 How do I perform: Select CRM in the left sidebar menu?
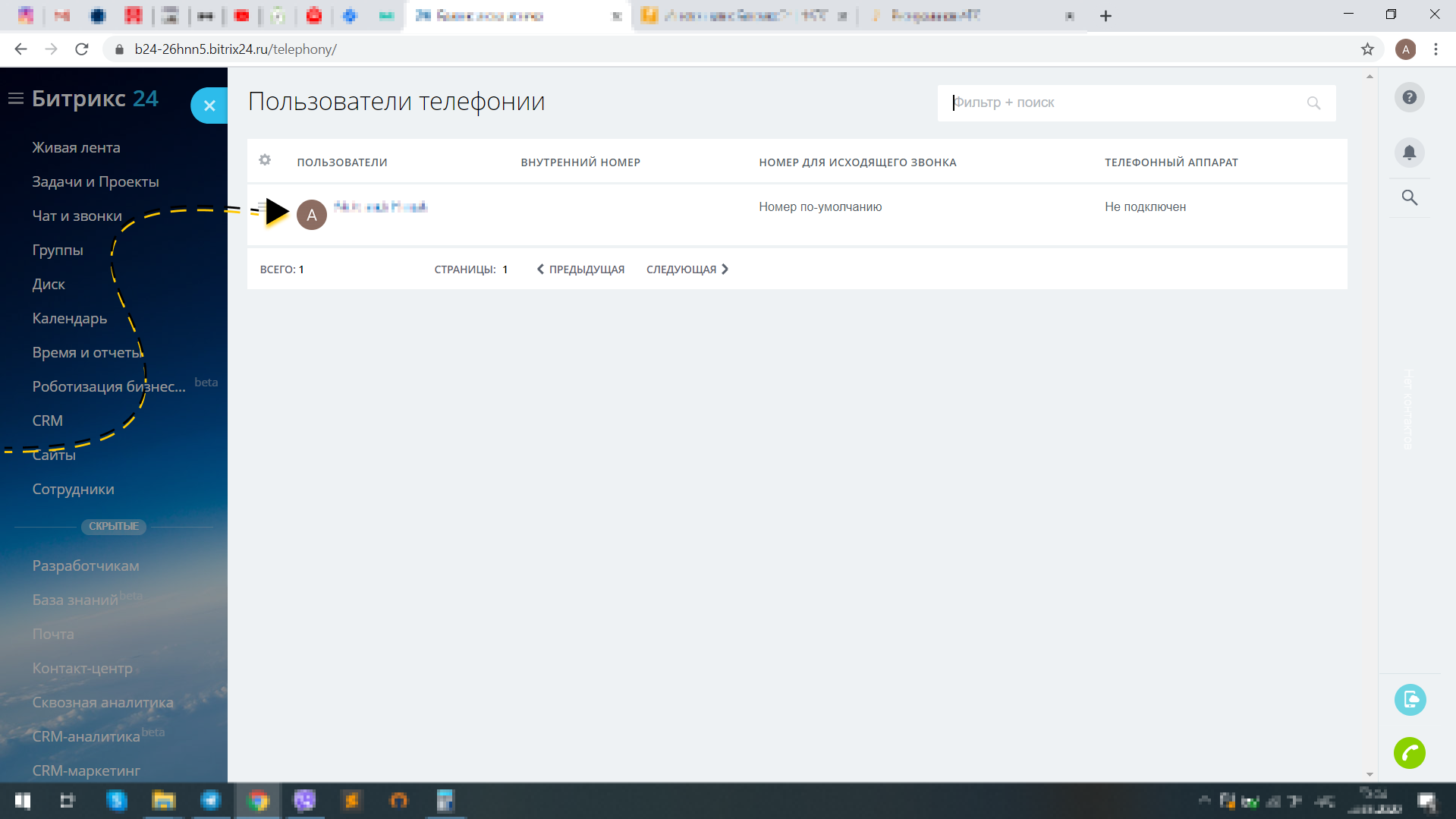coord(47,420)
